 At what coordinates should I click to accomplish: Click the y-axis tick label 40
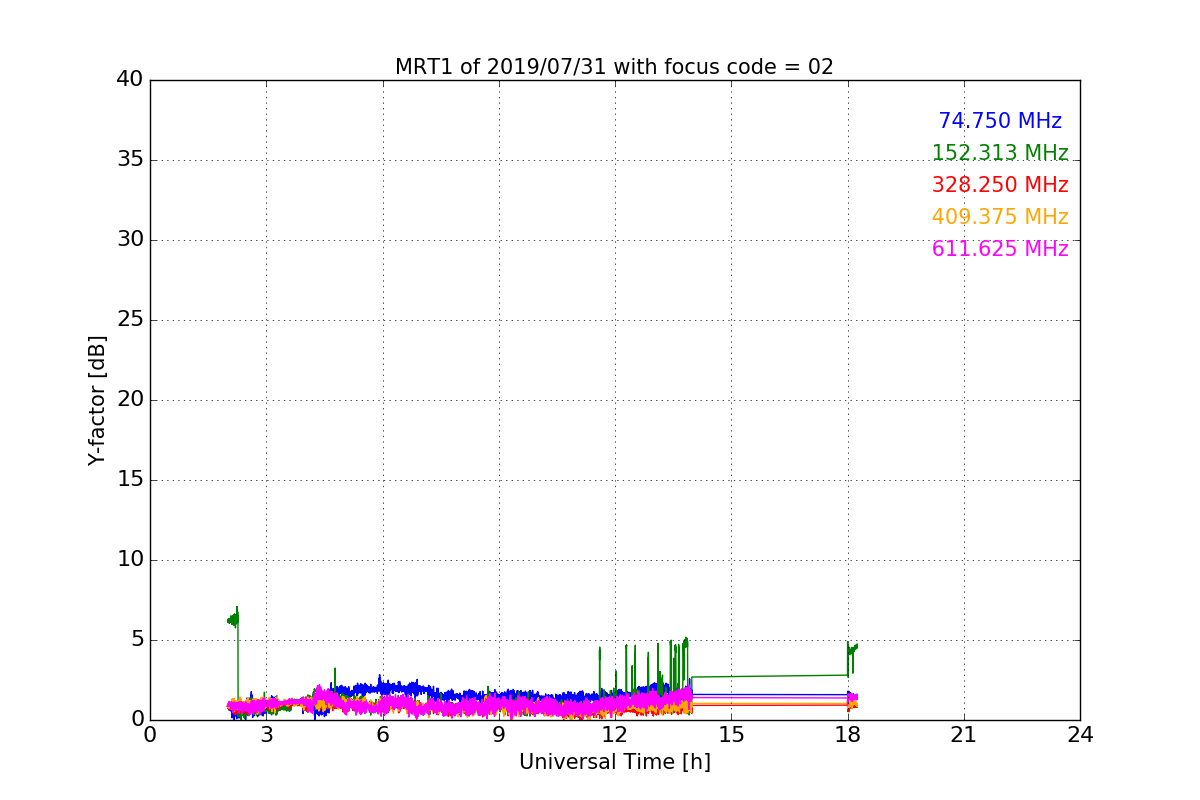click(130, 80)
